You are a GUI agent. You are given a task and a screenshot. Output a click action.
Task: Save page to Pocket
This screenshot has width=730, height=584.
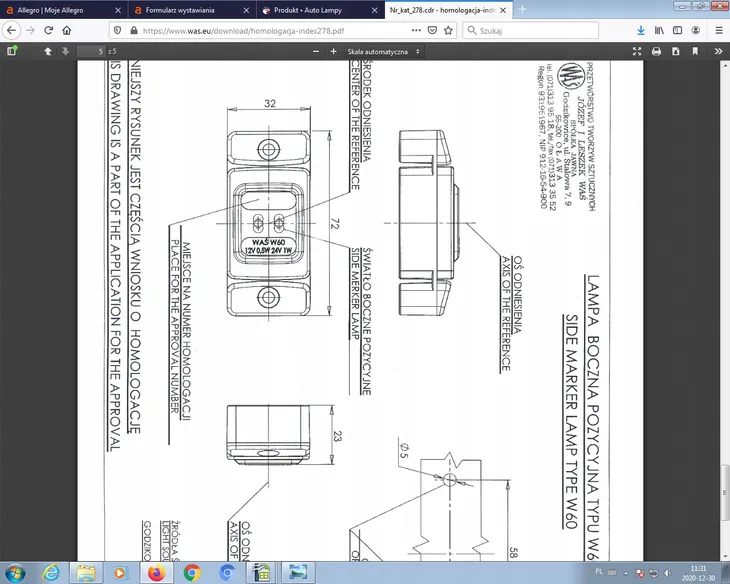433,30
